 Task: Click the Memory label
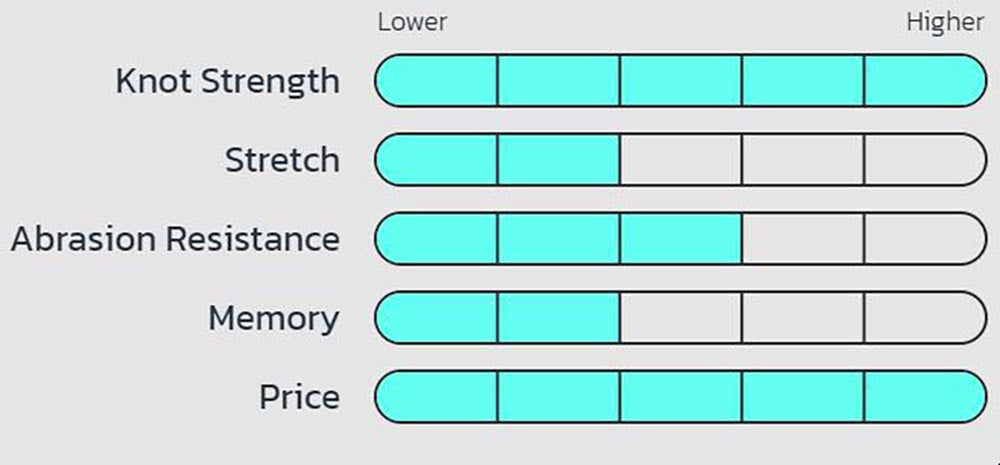[x=273, y=318]
